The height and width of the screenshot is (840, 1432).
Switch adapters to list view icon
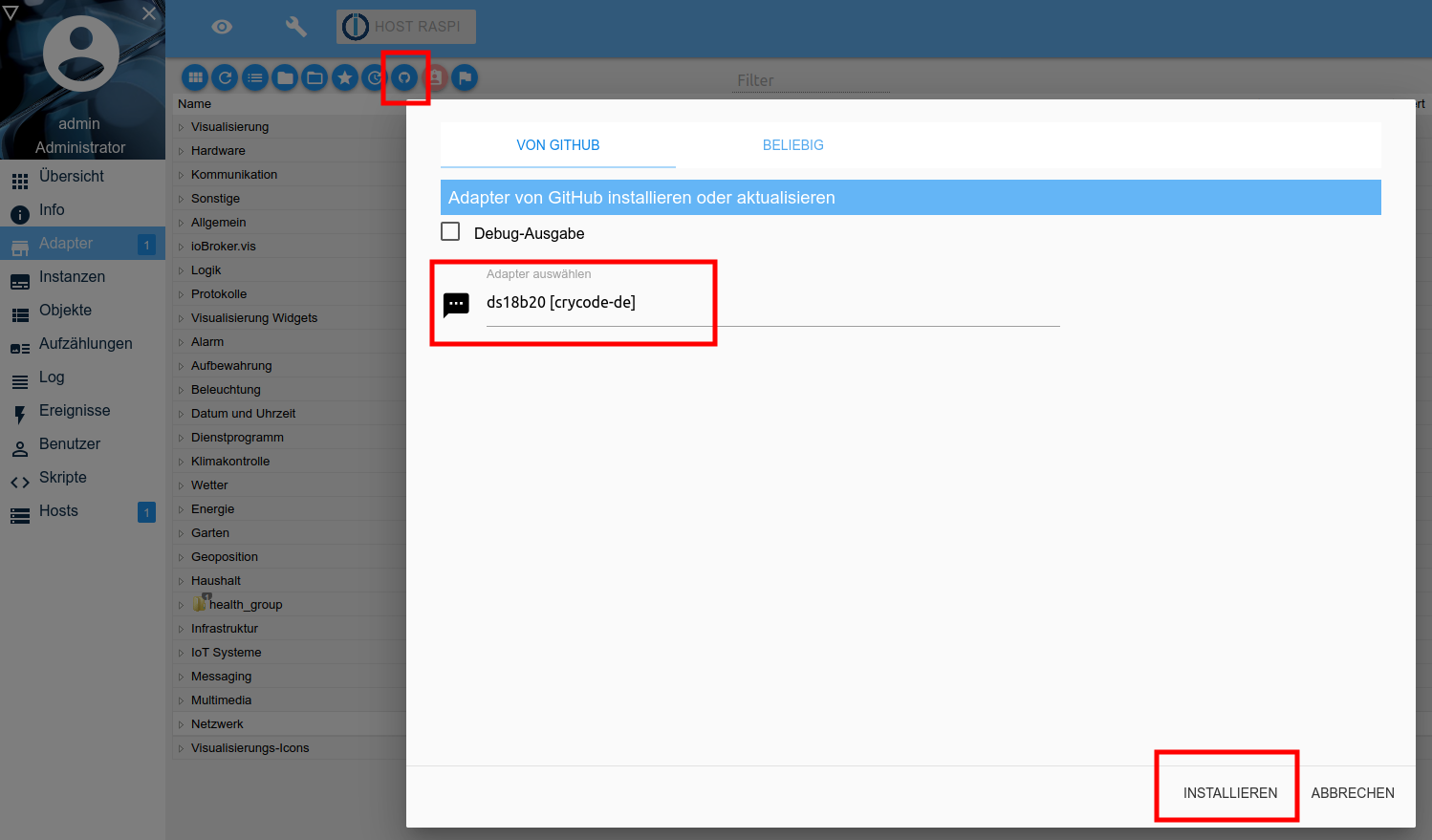coord(255,77)
